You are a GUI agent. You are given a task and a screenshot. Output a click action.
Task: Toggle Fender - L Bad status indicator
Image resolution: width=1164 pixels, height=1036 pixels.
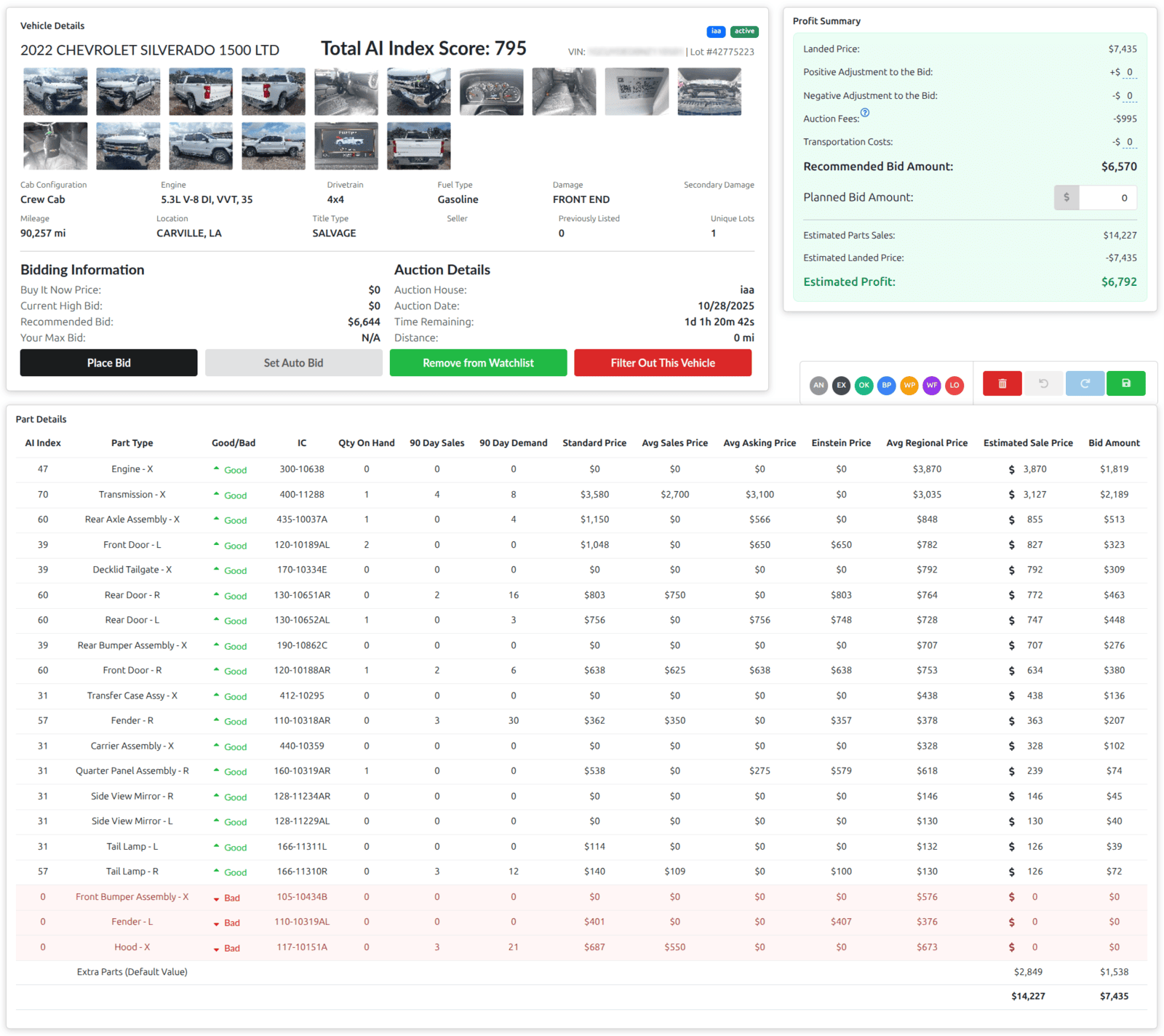point(227,923)
